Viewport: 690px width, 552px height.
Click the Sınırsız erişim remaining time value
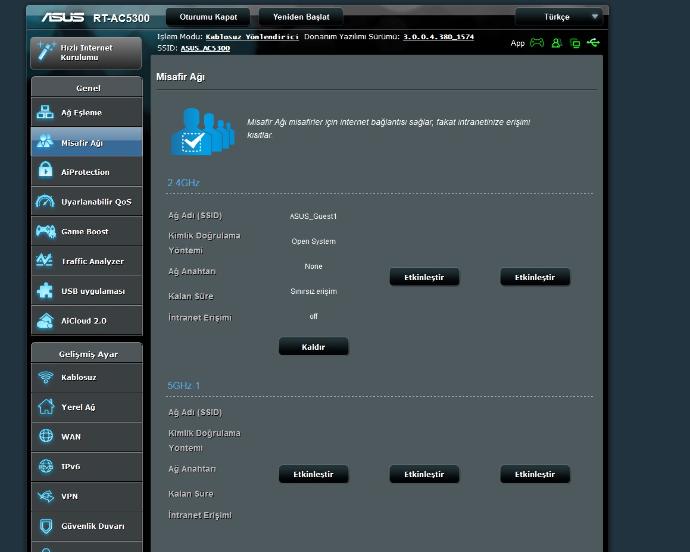click(313, 291)
